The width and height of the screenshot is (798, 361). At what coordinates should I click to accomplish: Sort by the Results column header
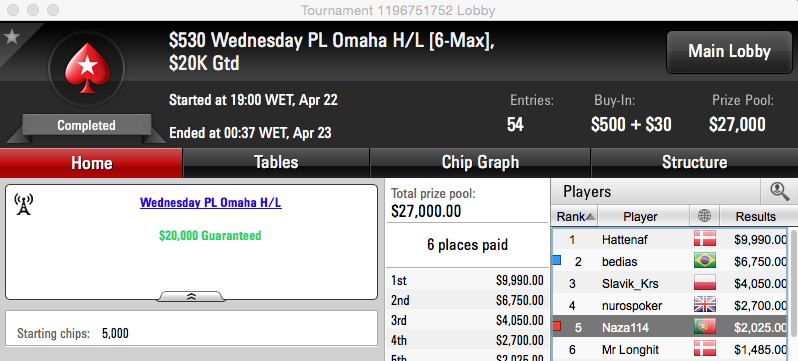(755, 216)
